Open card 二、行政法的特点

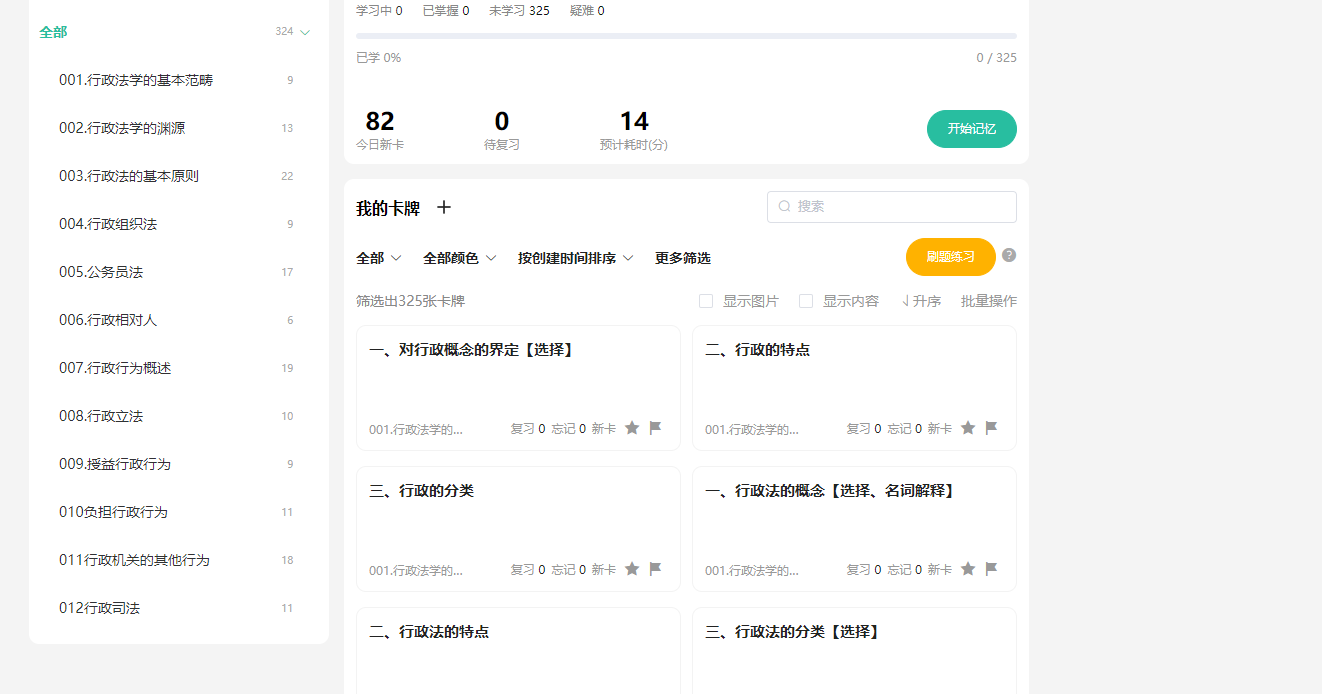click(x=518, y=650)
